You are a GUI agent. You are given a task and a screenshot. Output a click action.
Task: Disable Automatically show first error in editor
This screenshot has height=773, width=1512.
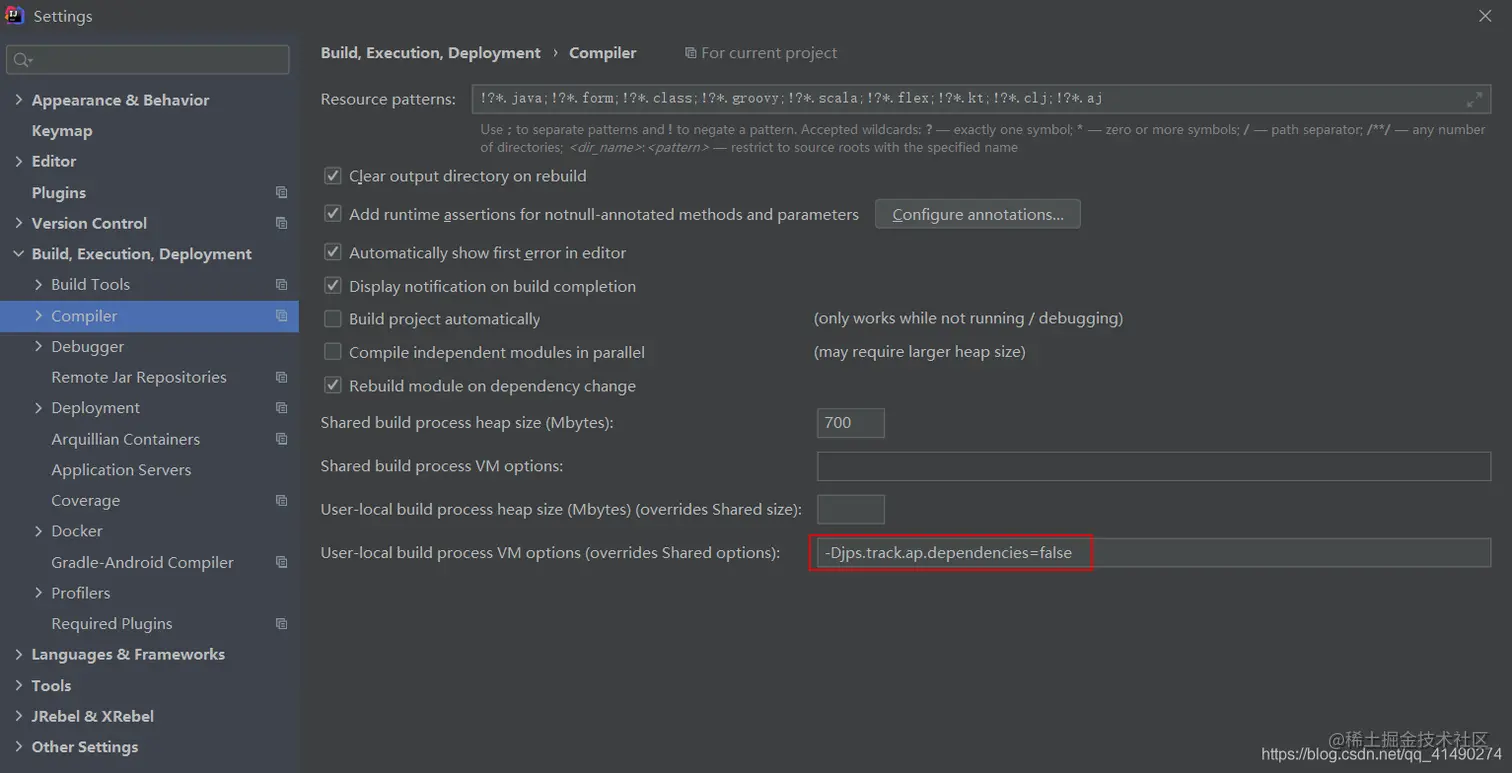click(333, 253)
